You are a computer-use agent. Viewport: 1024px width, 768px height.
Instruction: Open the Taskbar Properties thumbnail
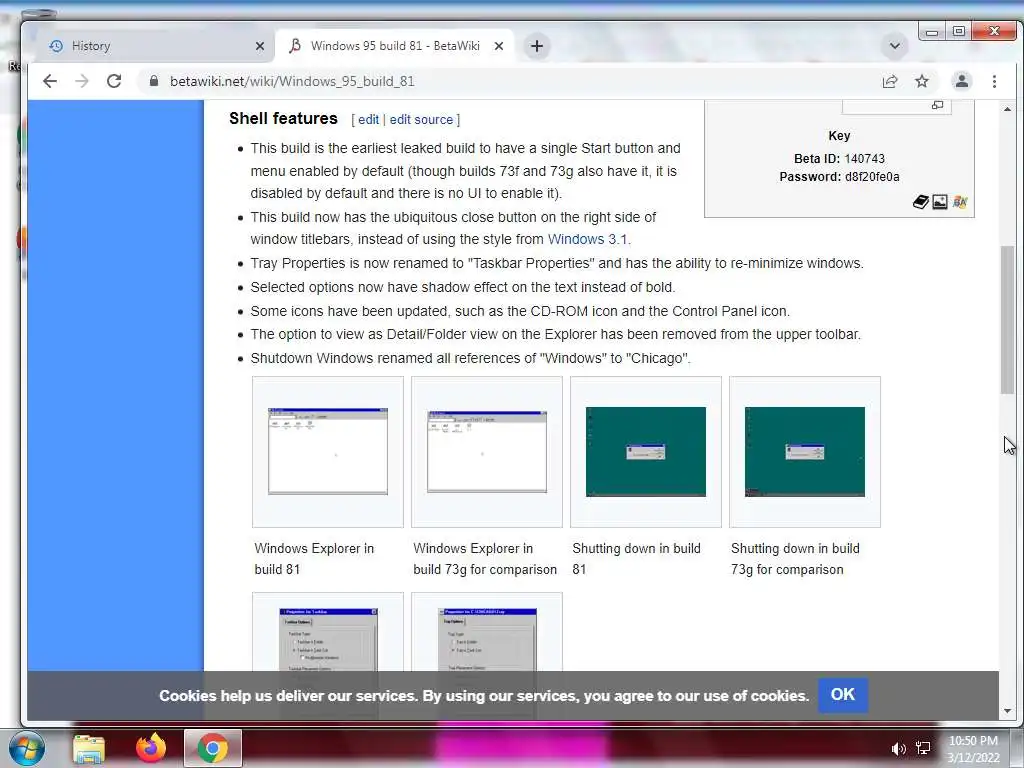pyautogui.click(x=328, y=639)
